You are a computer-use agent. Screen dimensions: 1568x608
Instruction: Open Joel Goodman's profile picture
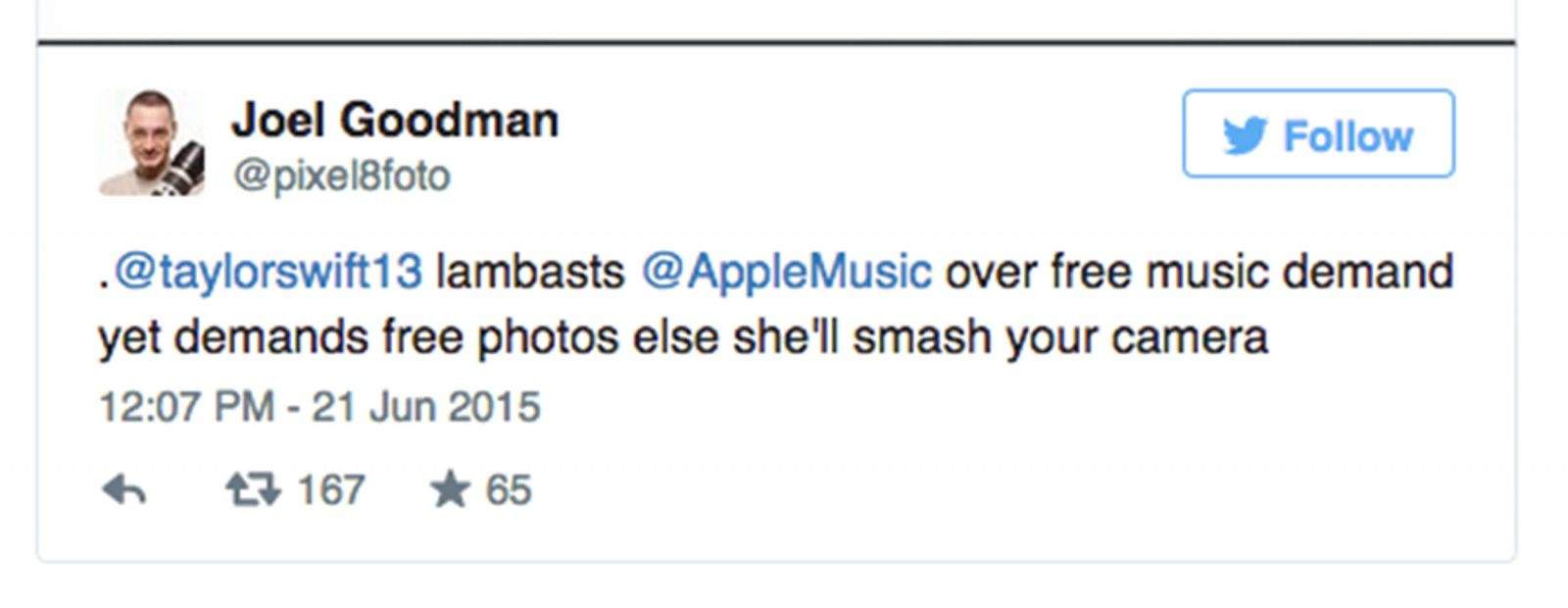tap(152, 143)
